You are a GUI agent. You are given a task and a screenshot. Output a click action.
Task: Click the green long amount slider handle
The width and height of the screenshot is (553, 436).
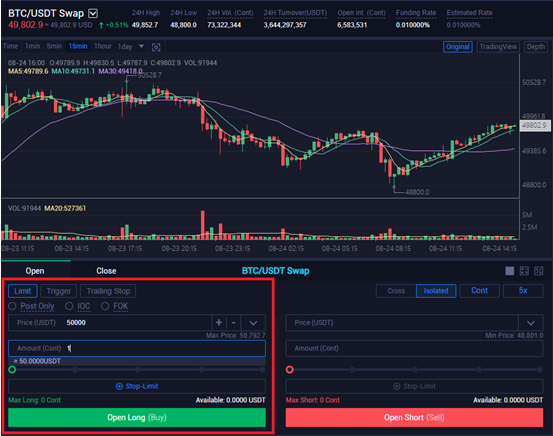point(12,370)
